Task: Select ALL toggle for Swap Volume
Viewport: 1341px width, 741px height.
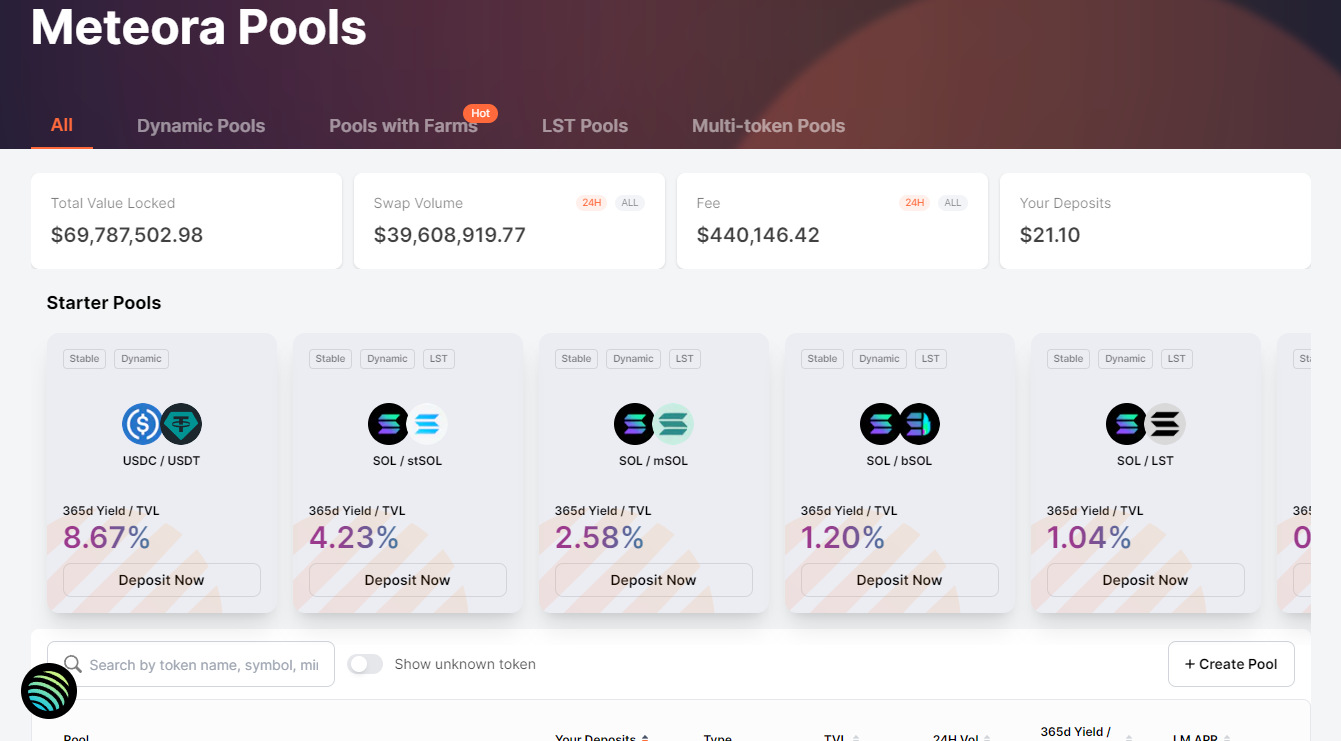Action: 629,203
